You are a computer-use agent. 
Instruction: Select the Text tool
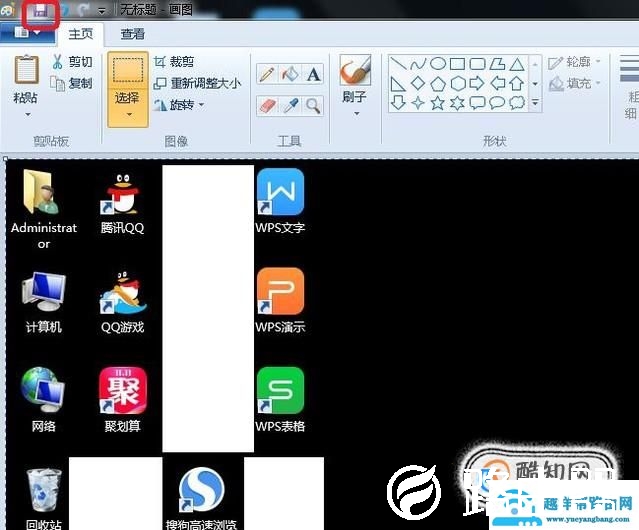[313, 75]
